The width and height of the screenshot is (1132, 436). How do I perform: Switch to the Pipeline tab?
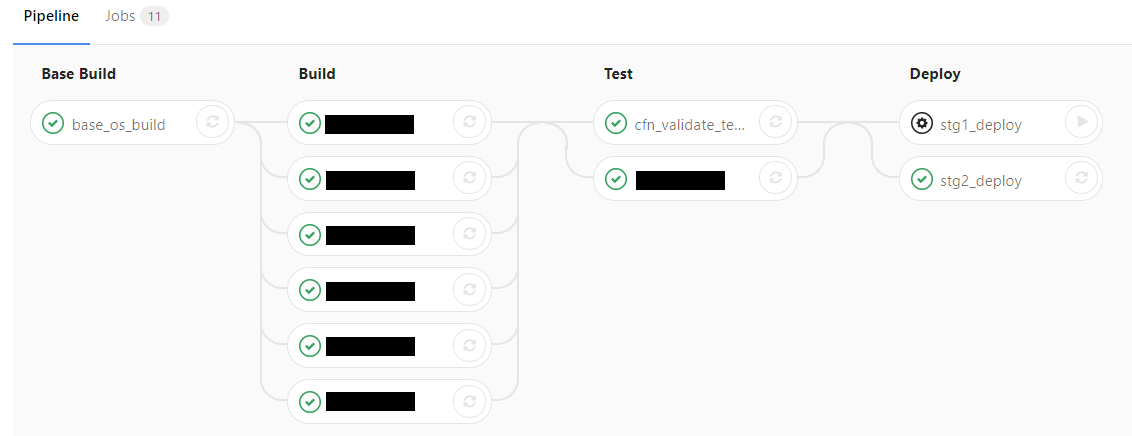click(51, 17)
